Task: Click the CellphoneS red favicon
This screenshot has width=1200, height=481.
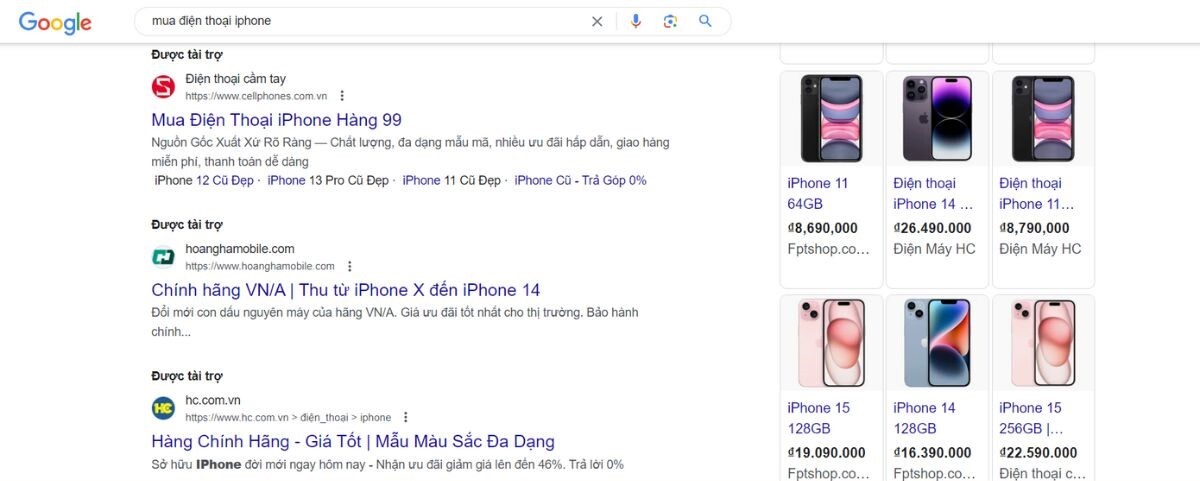Action: pos(163,87)
